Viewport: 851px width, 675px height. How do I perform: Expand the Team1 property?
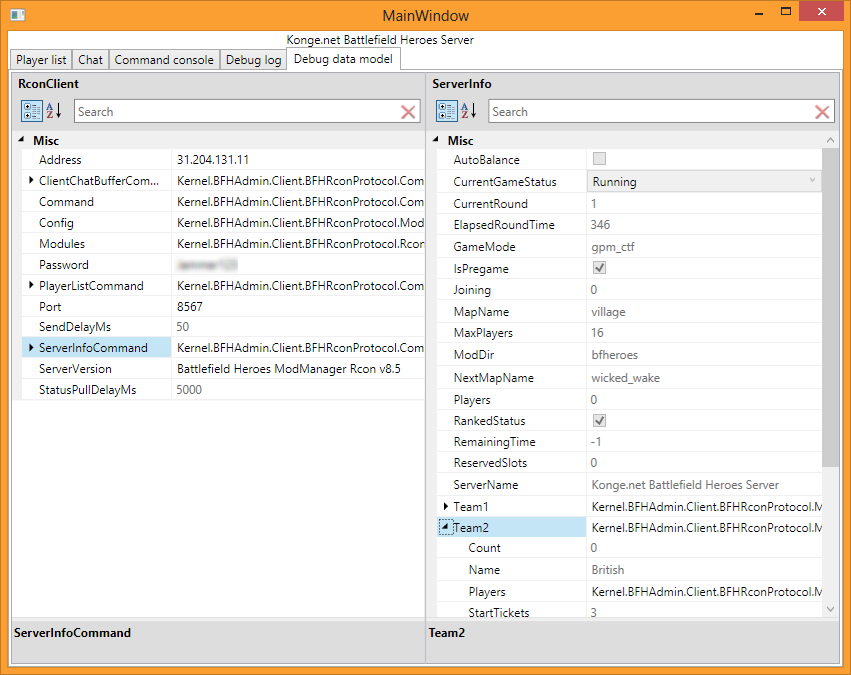click(446, 506)
